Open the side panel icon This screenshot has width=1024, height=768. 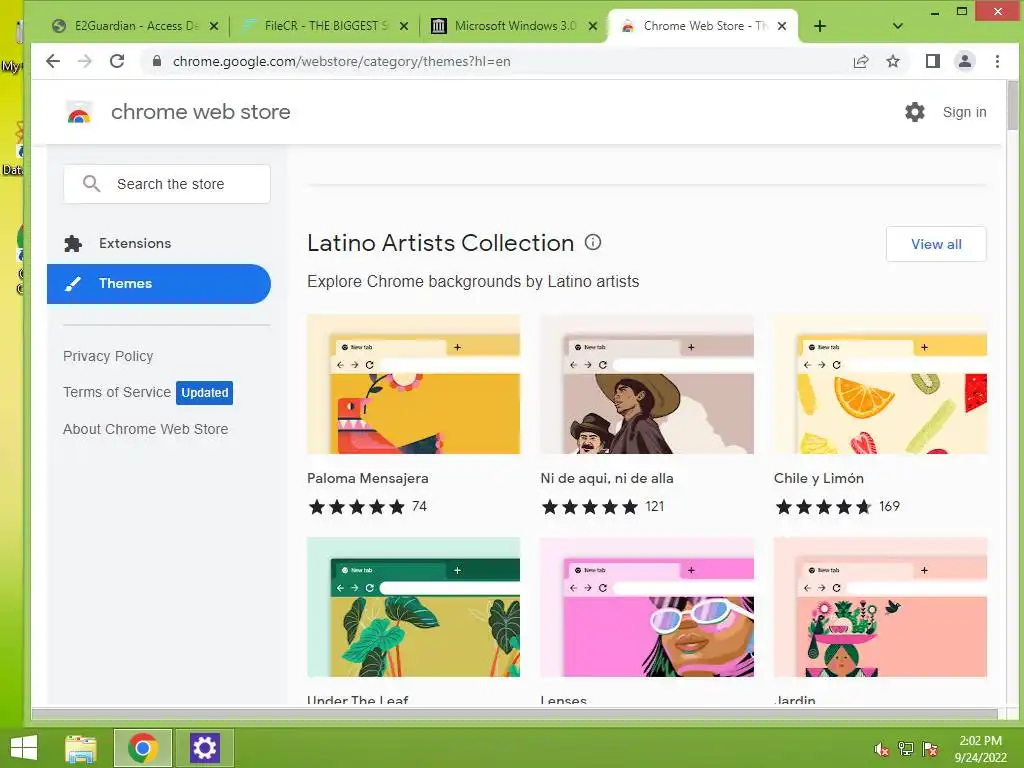click(x=933, y=61)
